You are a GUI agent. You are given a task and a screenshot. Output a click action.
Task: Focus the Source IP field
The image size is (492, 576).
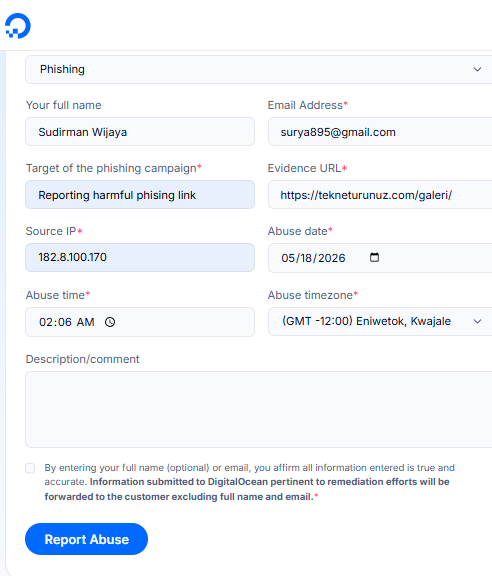[x=140, y=258]
